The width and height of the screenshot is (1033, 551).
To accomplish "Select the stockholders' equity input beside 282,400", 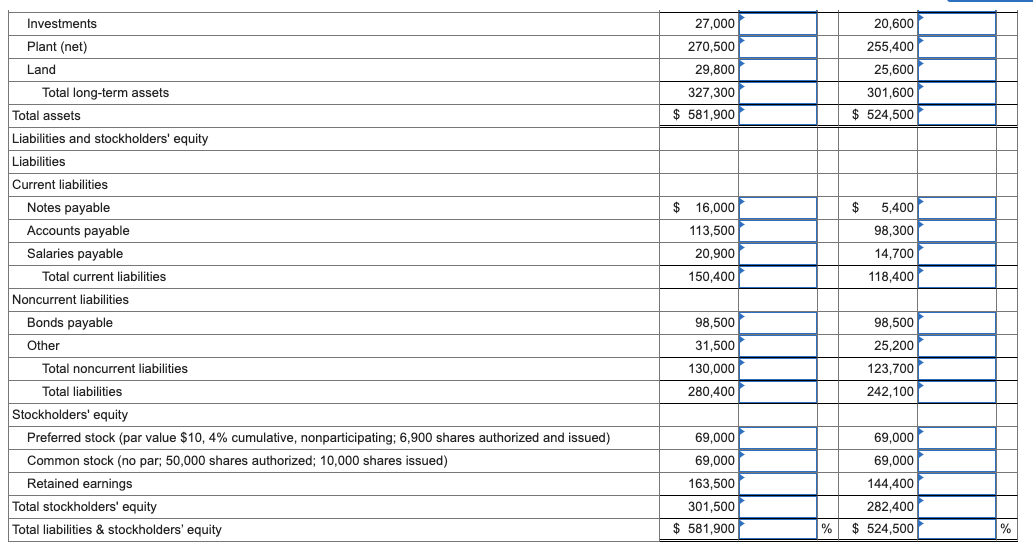I will point(957,507).
